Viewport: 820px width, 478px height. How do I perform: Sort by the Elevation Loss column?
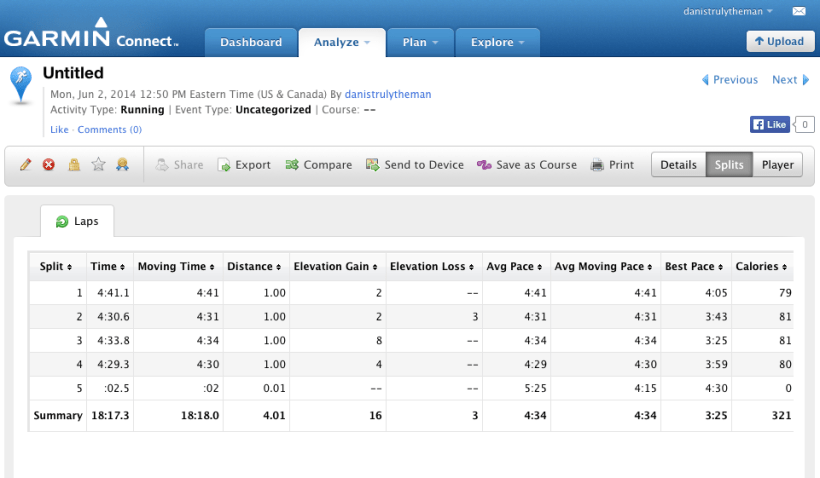(432, 266)
